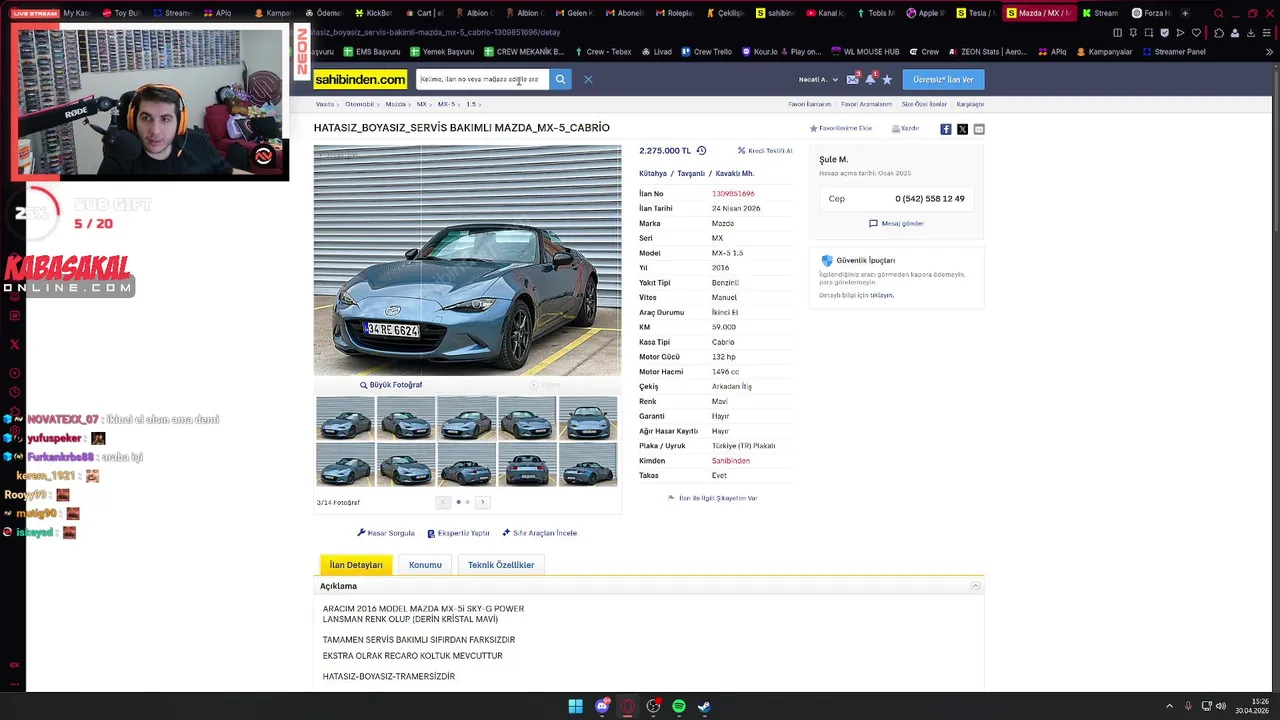Open browser extensions puzzle icon
The width and height of the screenshot is (1280, 720).
pyautogui.click(x=1218, y=33)
